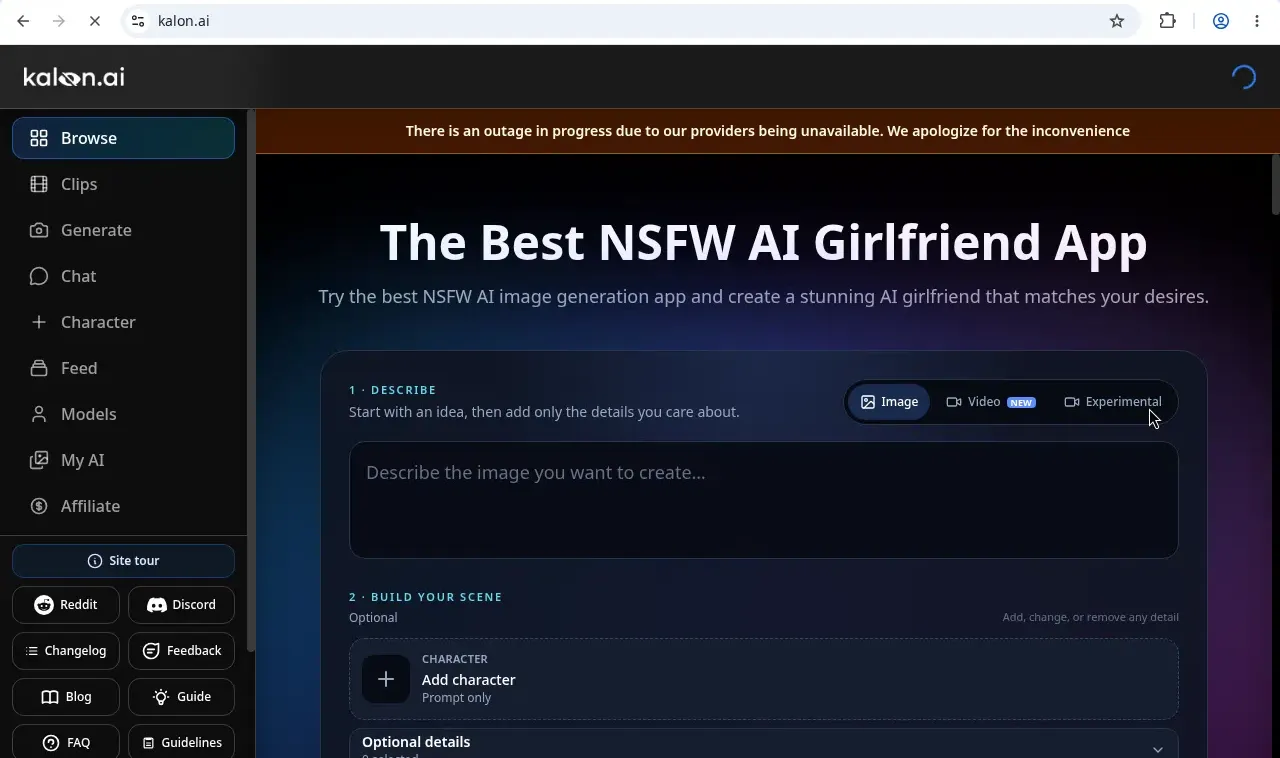Viewport: 1280px width, 758px height.
Task: Open the browser profile icon
Action: (x=1220, y=21)
